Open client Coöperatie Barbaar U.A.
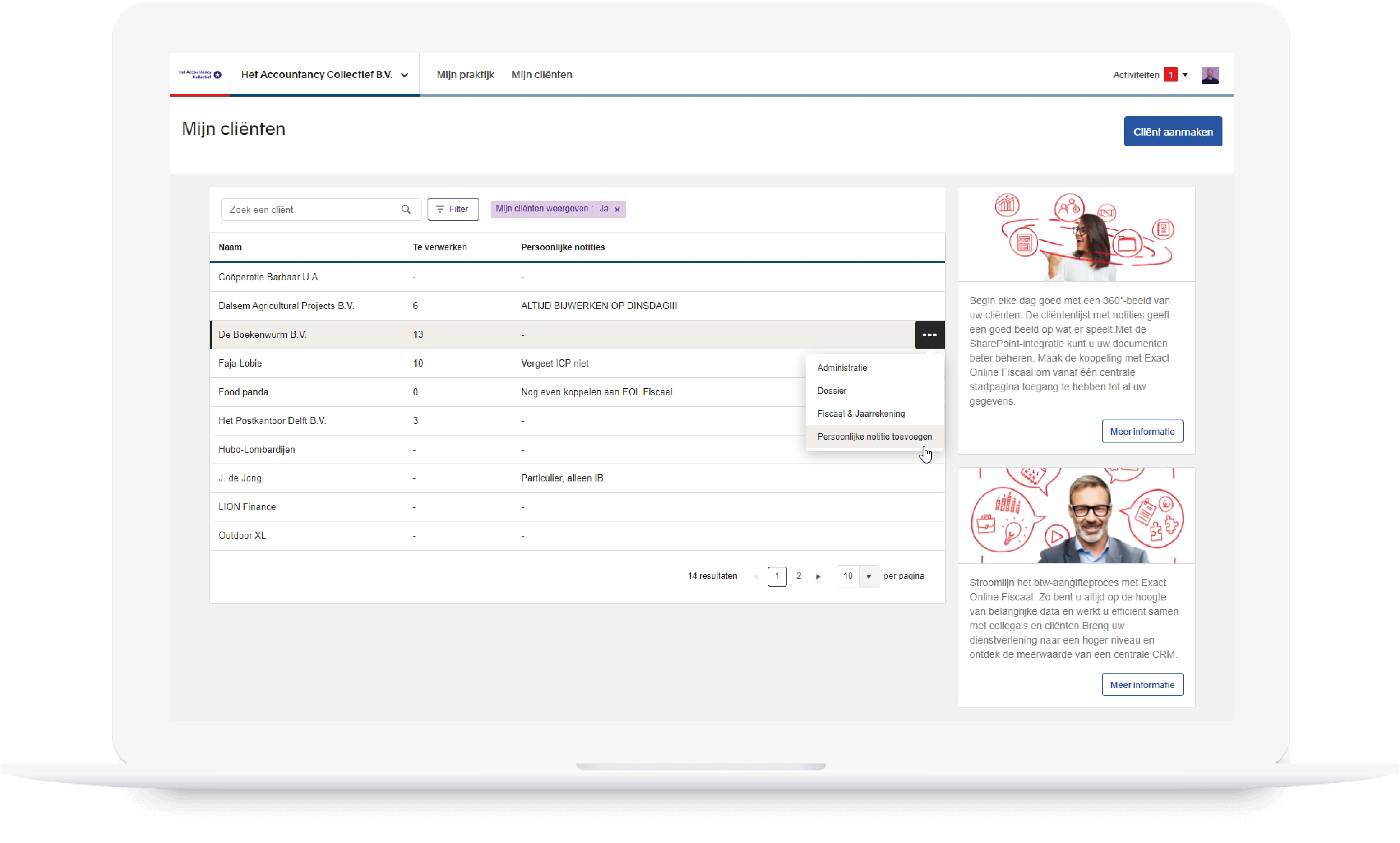Viewport: 1400px width, 843px height. coord(269,277)
